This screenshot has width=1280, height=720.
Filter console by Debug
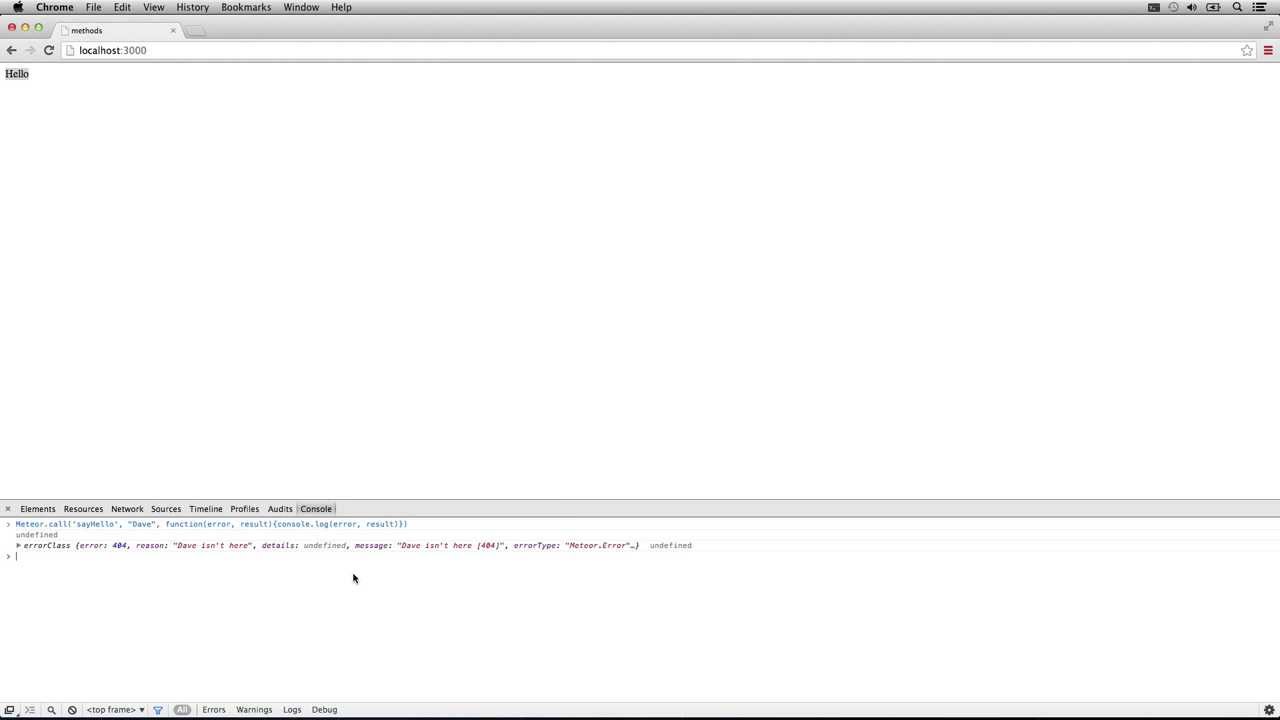pyautogui.click(x=324, y=710)
